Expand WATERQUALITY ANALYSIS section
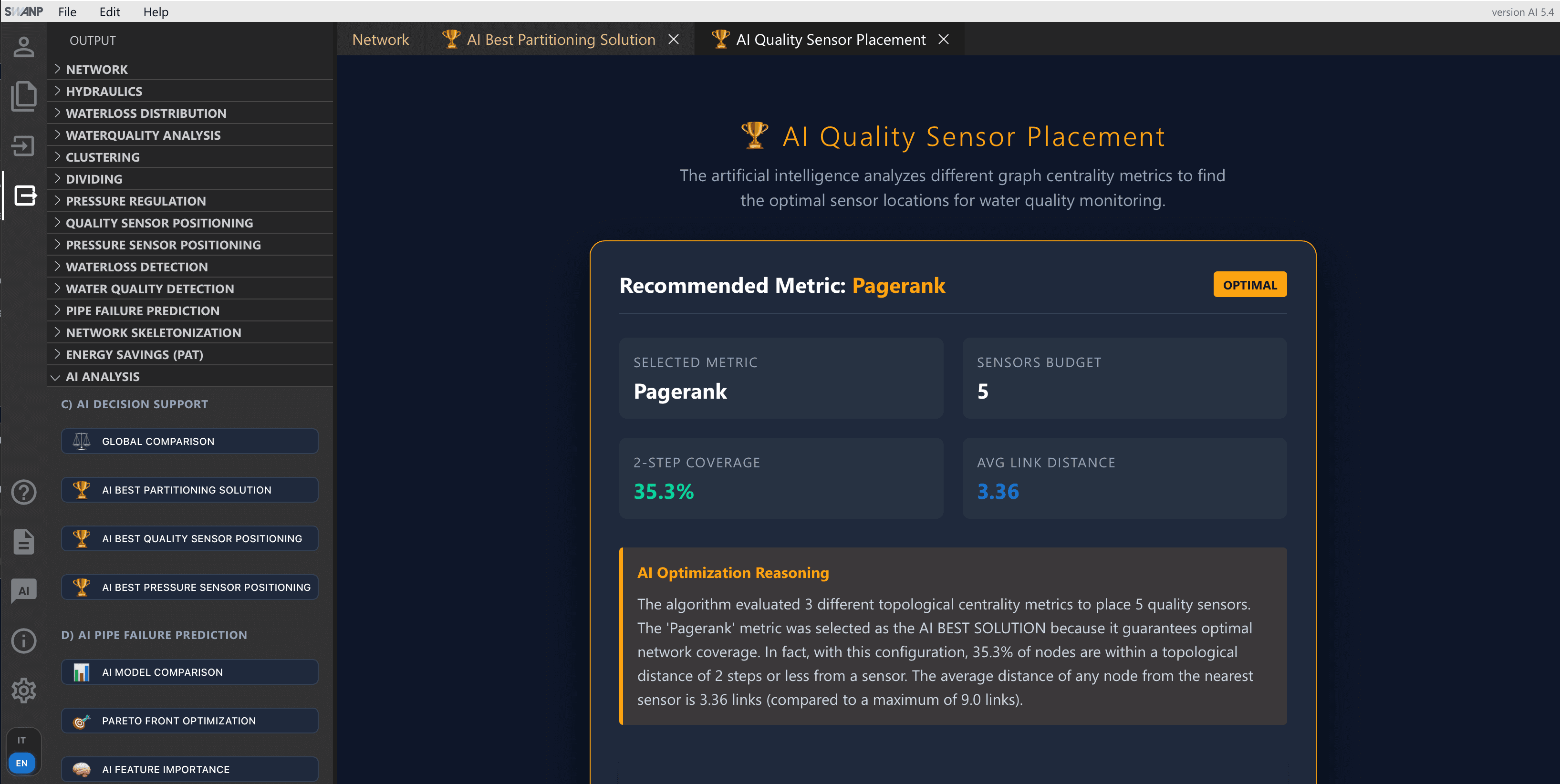The height and width of the screenshot is (784, 1560). [x=189, y=135]
